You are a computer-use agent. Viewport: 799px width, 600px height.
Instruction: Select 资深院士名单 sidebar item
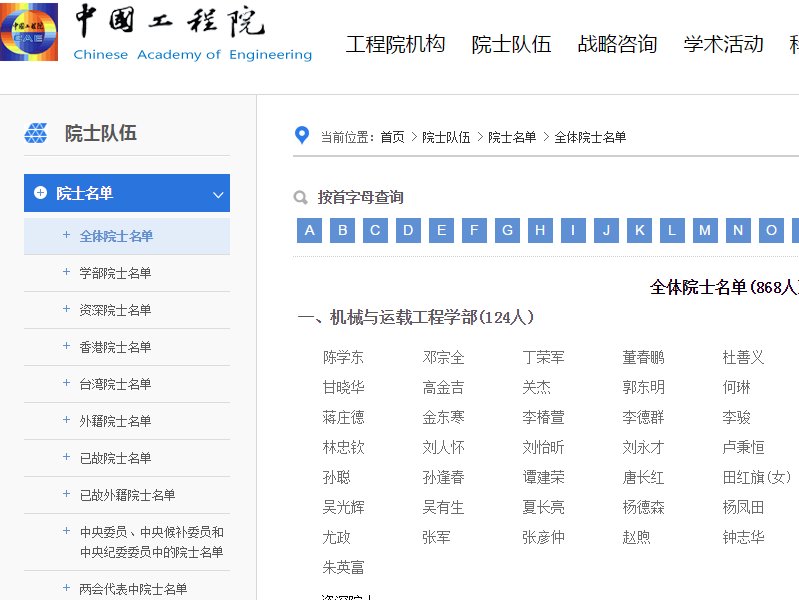click(x=115, y=310)
